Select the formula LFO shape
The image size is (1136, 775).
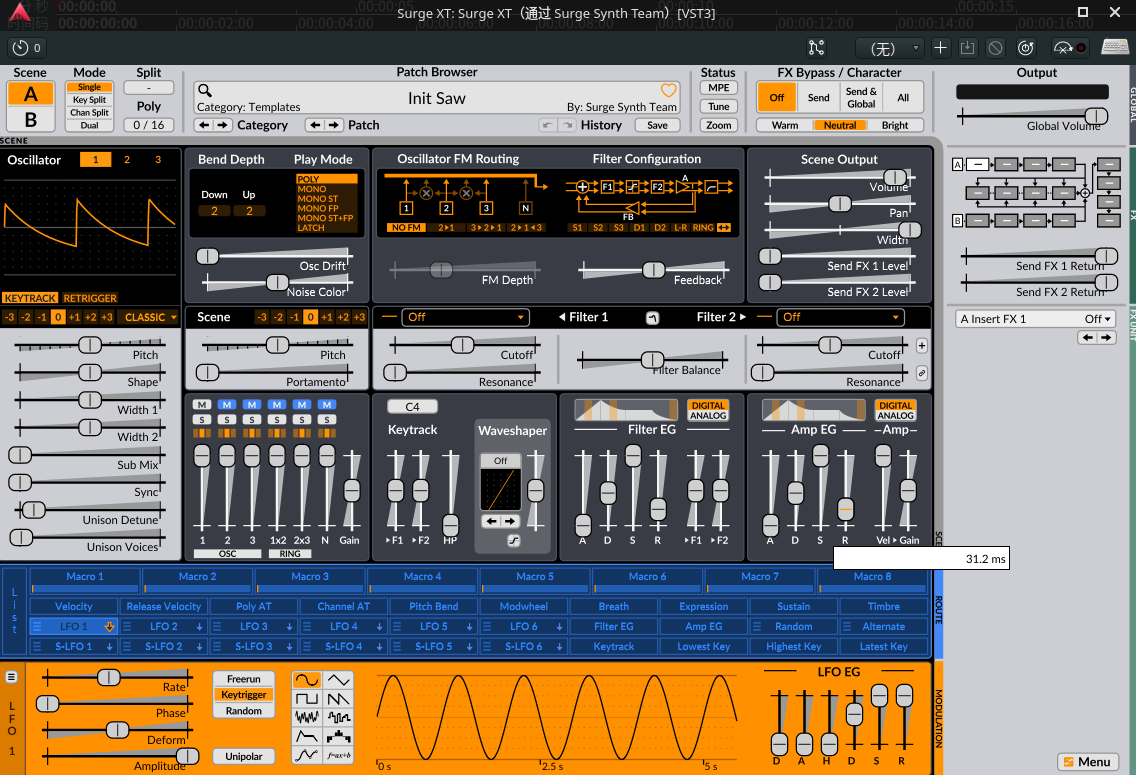click(x=338, y=755)
